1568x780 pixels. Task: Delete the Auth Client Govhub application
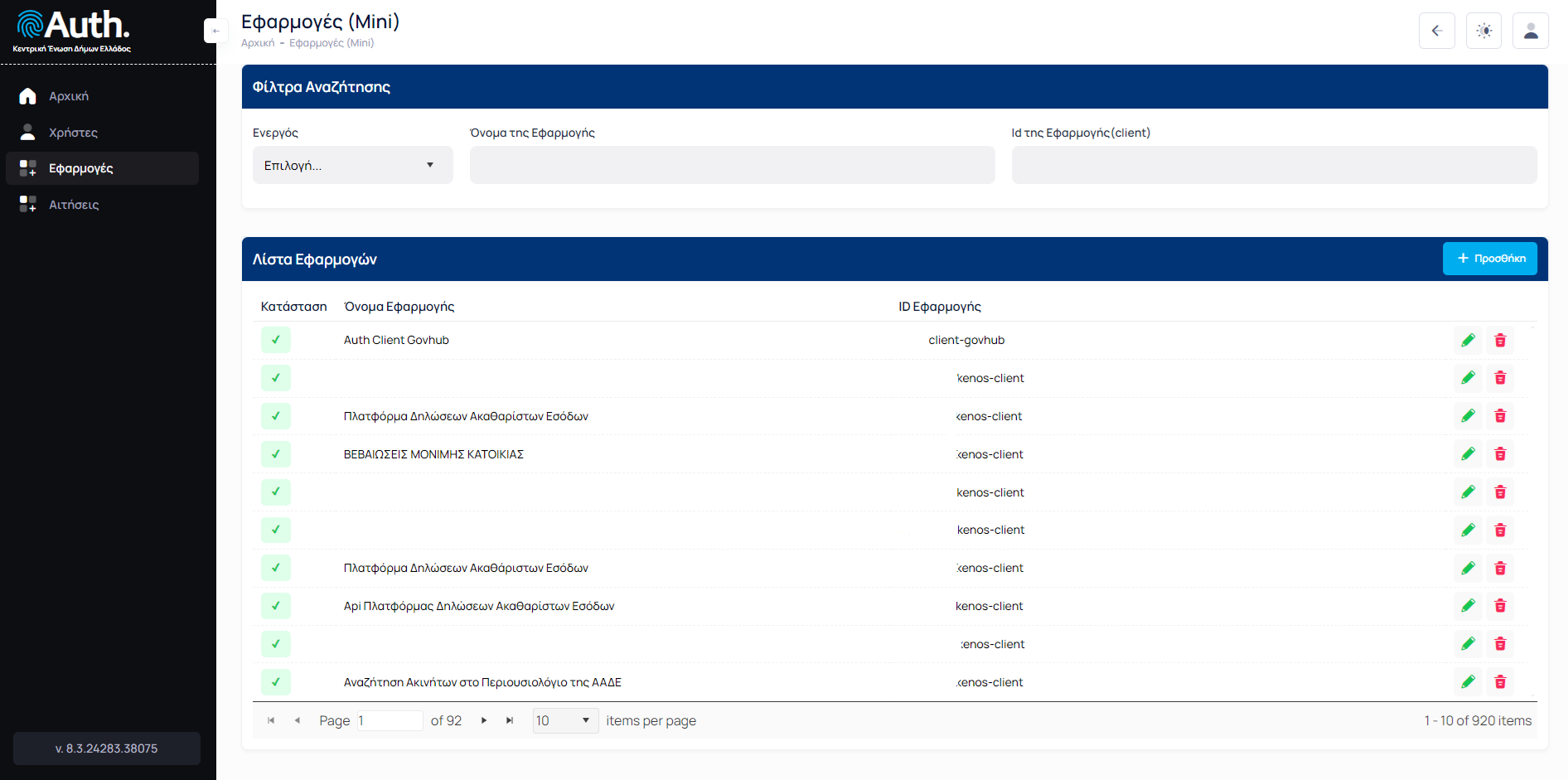pyautogui.click(x=1500, y=340)
